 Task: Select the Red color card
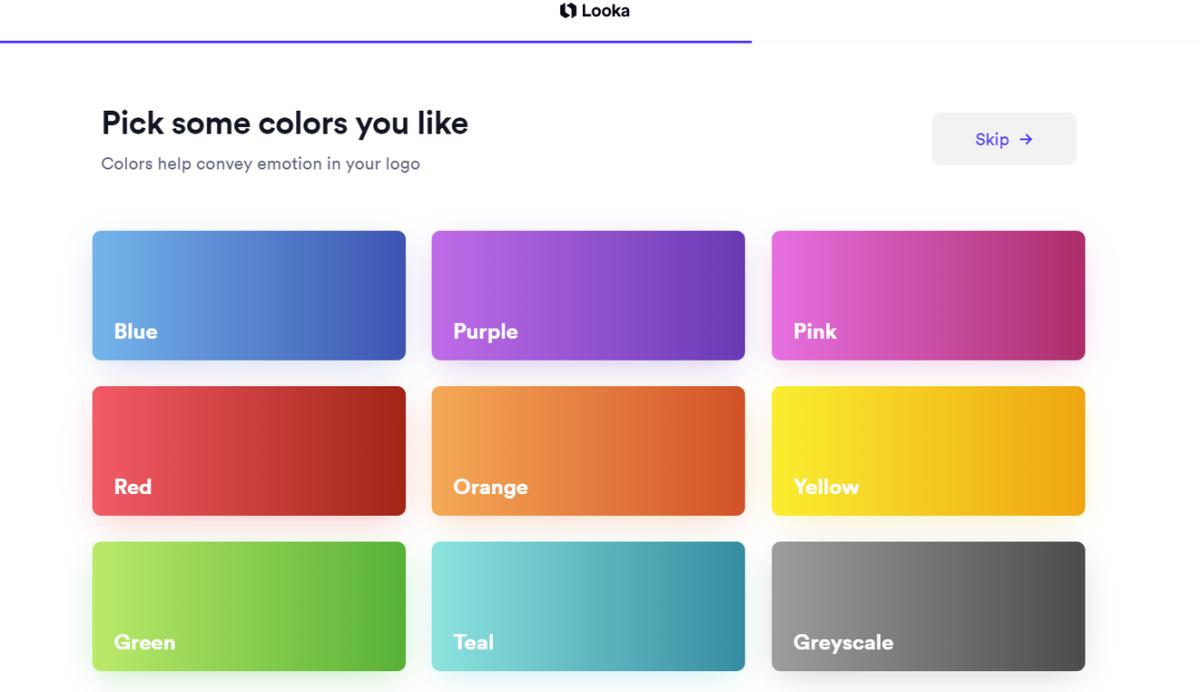pyautogui.click(x=249, y=450)
